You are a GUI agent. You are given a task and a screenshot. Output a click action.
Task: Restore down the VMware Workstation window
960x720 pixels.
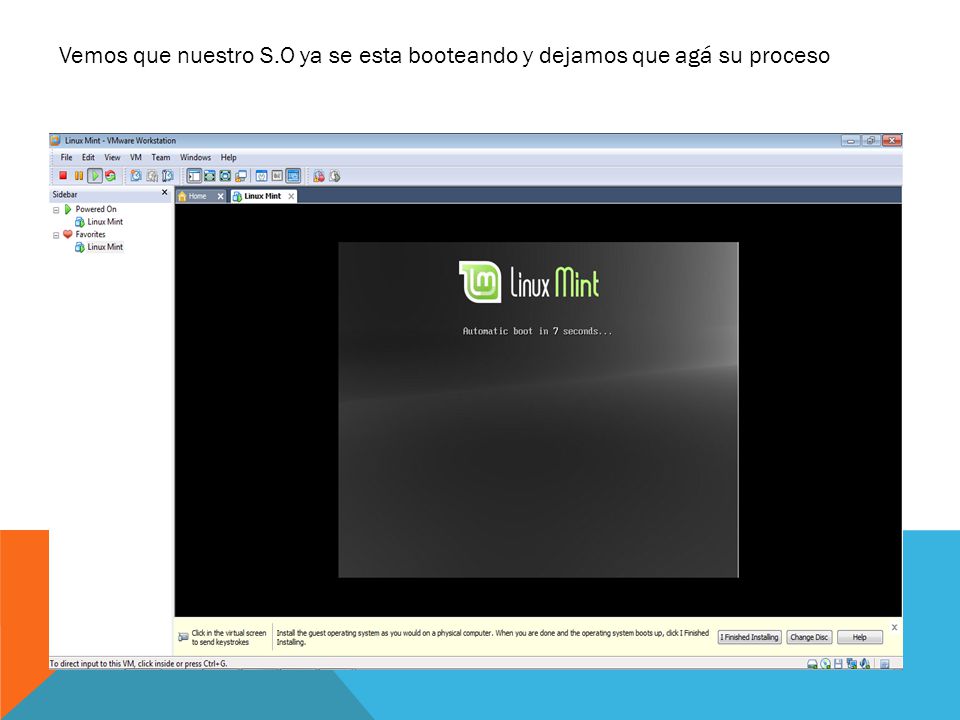pyautogui.click(x=871, y=141)
